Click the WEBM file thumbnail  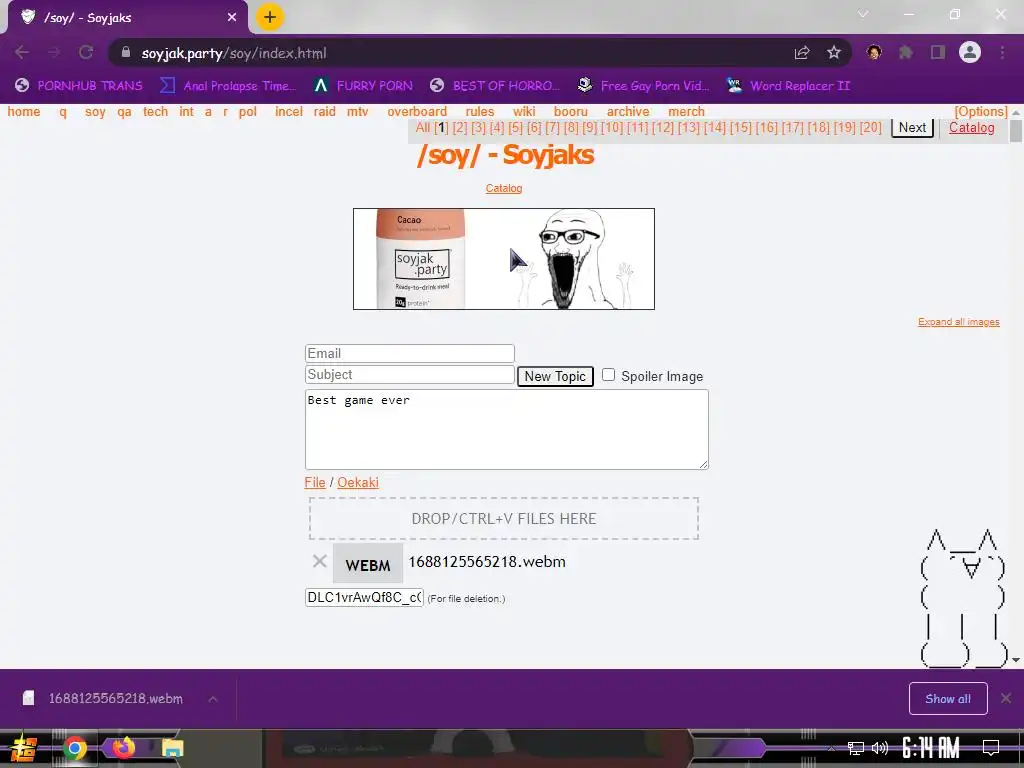(368, 563)
